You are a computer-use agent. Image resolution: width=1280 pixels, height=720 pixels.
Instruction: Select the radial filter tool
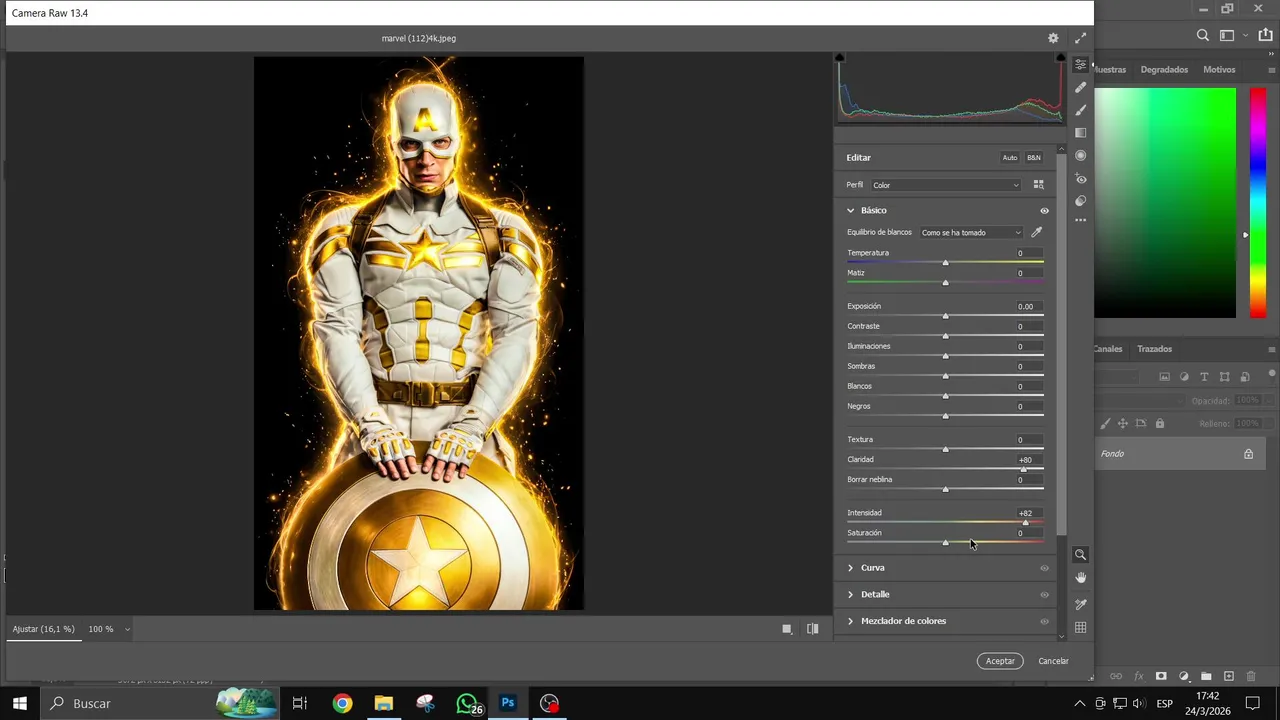(1080, 155)
